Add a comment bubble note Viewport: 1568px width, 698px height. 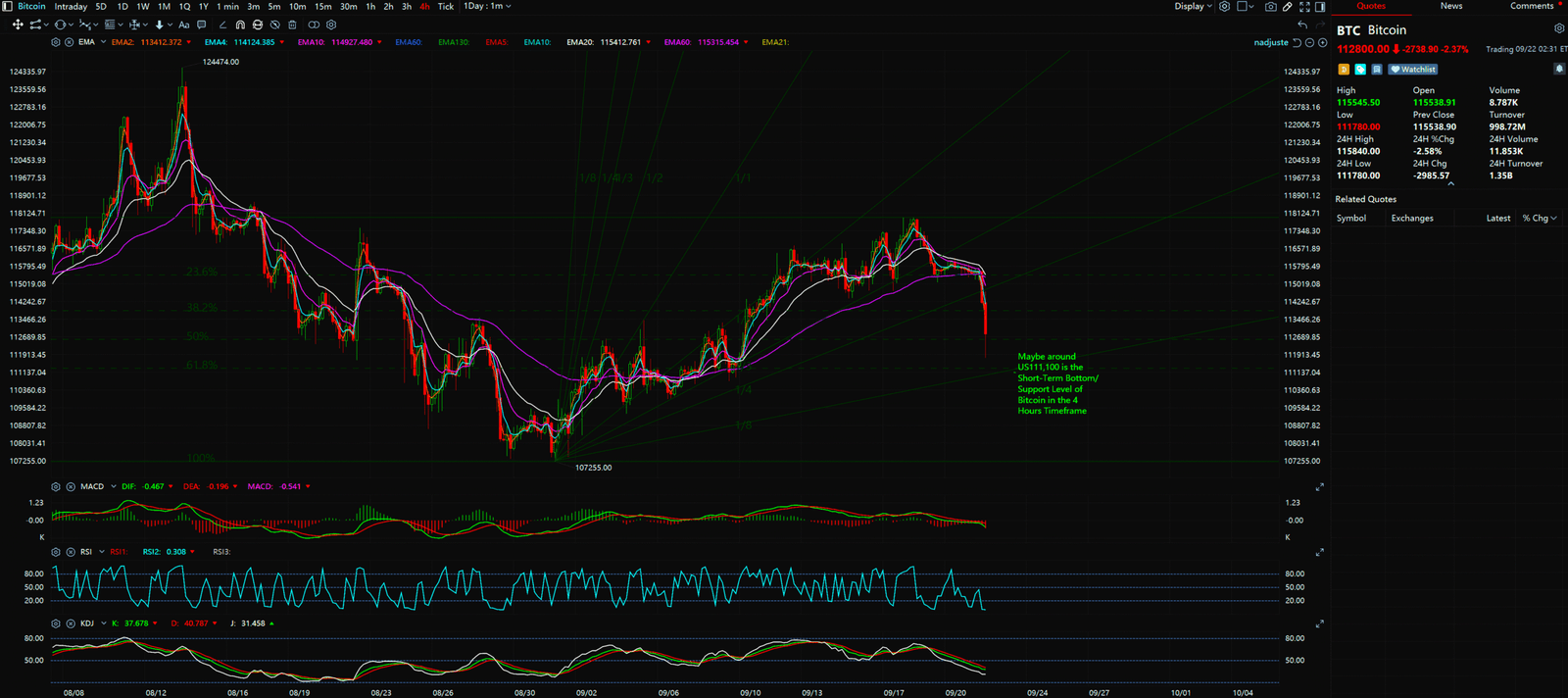201,25
